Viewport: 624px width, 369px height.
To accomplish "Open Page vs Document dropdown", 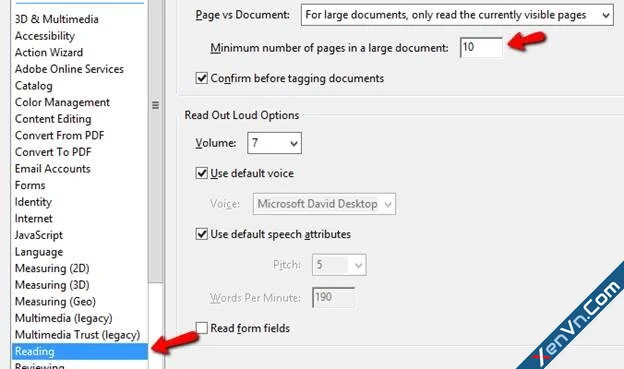I will [457, 15].
